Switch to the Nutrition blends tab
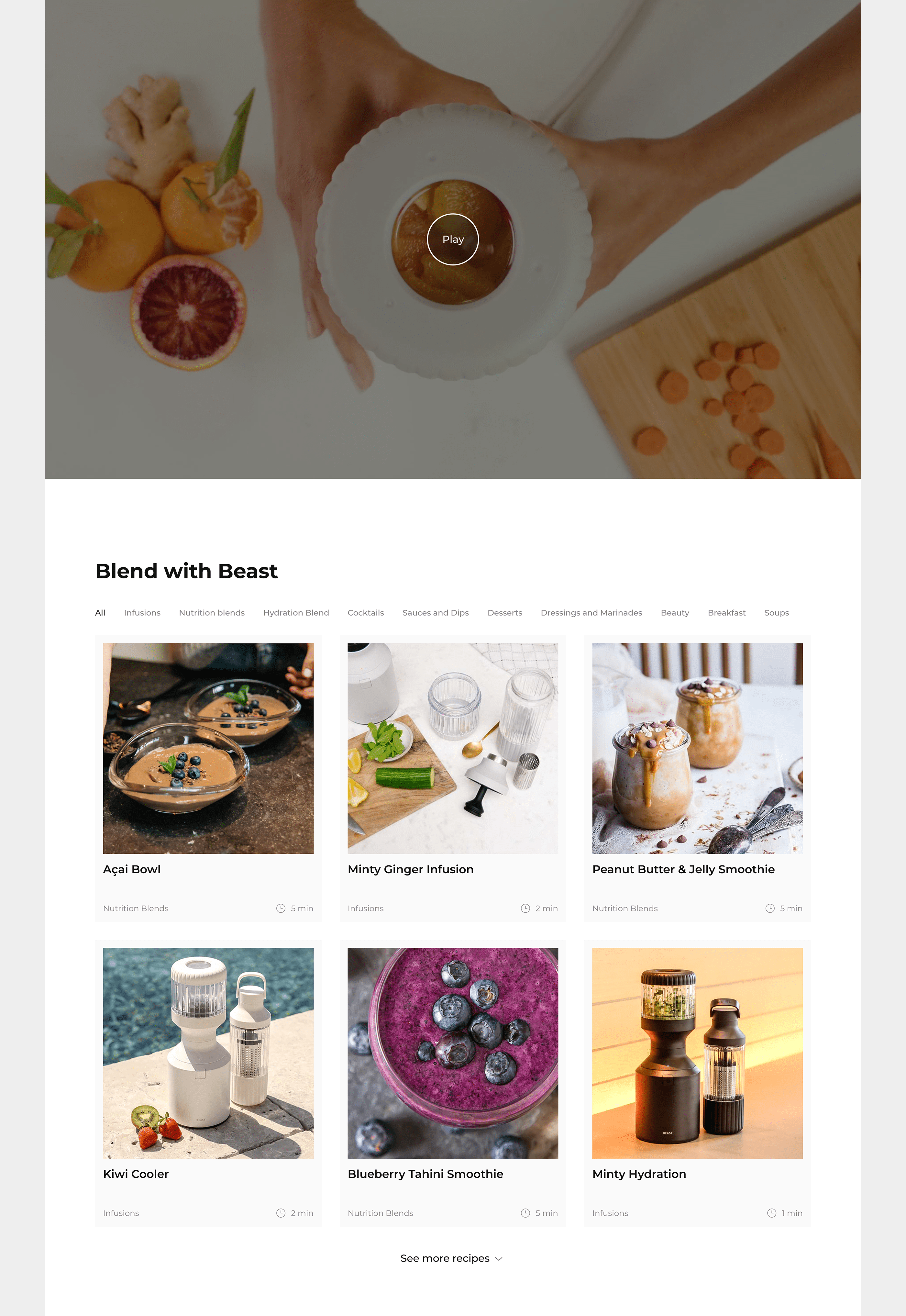The height and width of the screenshot is (1316, 906). [212, 613]
